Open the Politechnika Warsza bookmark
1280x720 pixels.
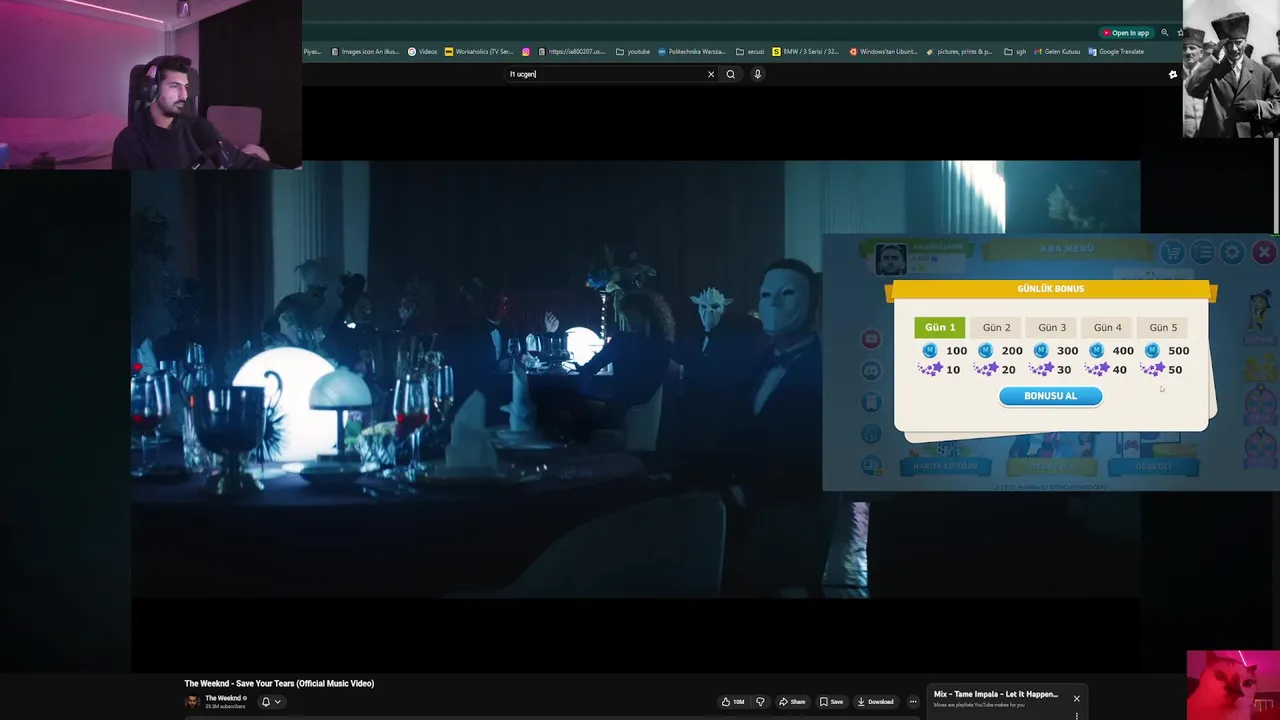click(x=692, y=52)
